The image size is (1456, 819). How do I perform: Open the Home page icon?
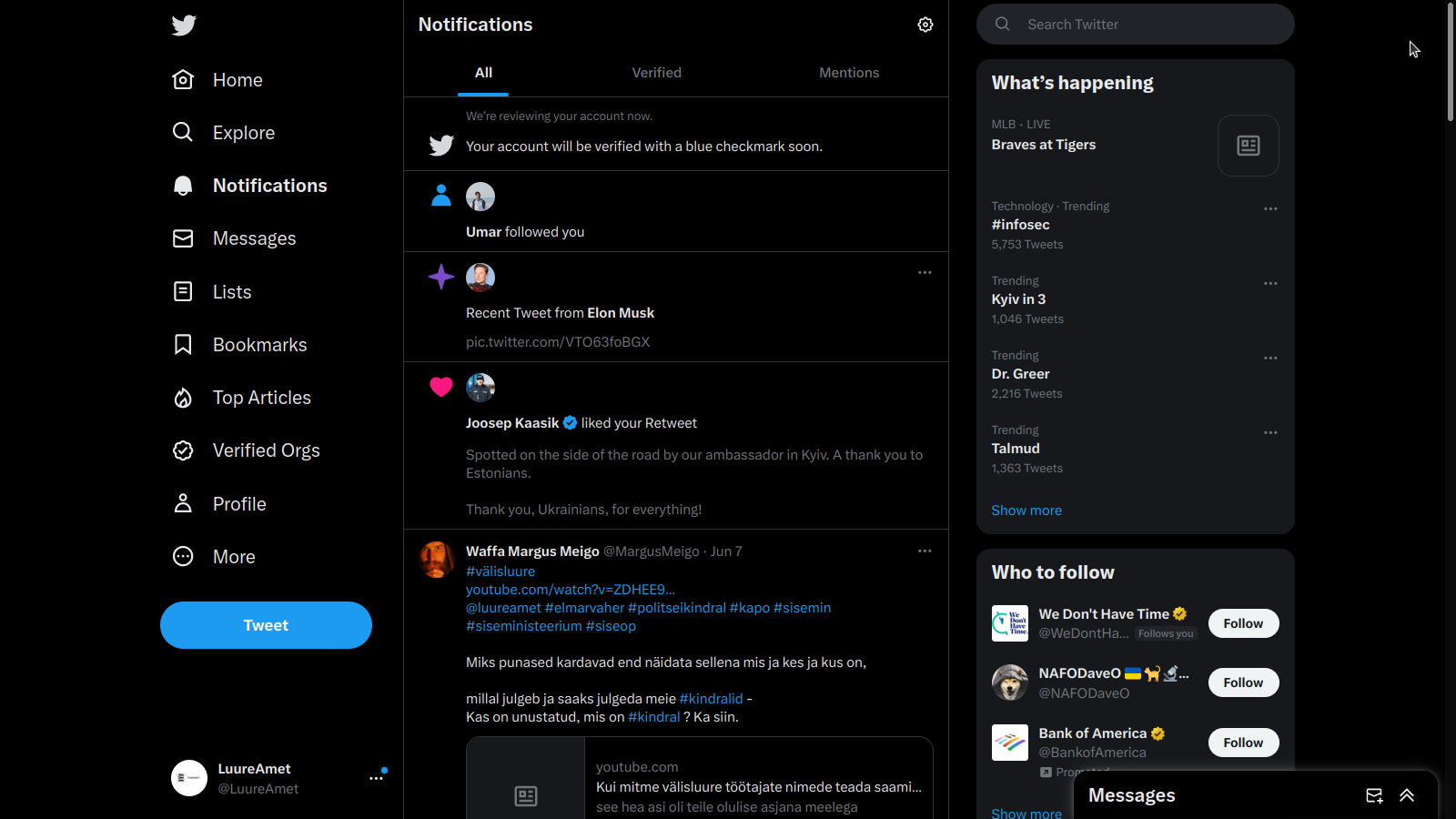(x=183, y=80)
